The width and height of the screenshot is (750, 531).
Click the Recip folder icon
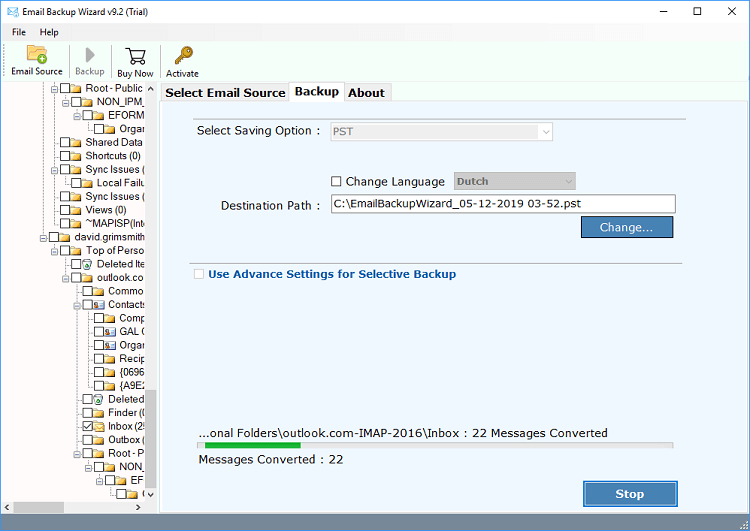pos(110,359)
